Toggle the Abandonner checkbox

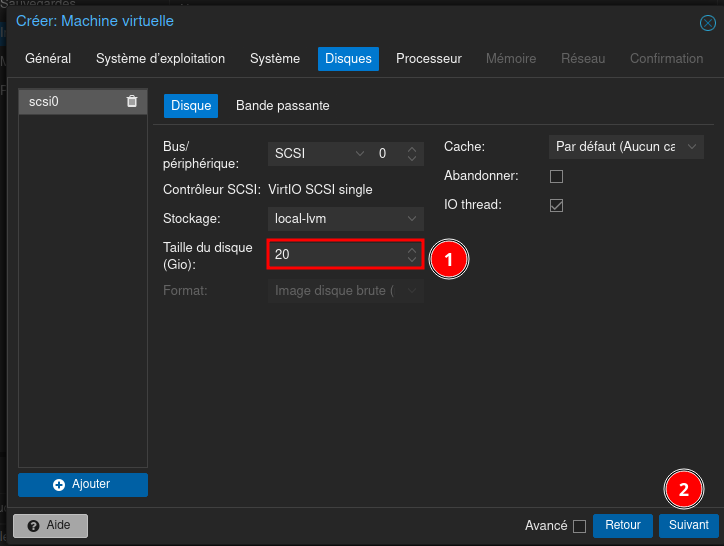point(557,177)
